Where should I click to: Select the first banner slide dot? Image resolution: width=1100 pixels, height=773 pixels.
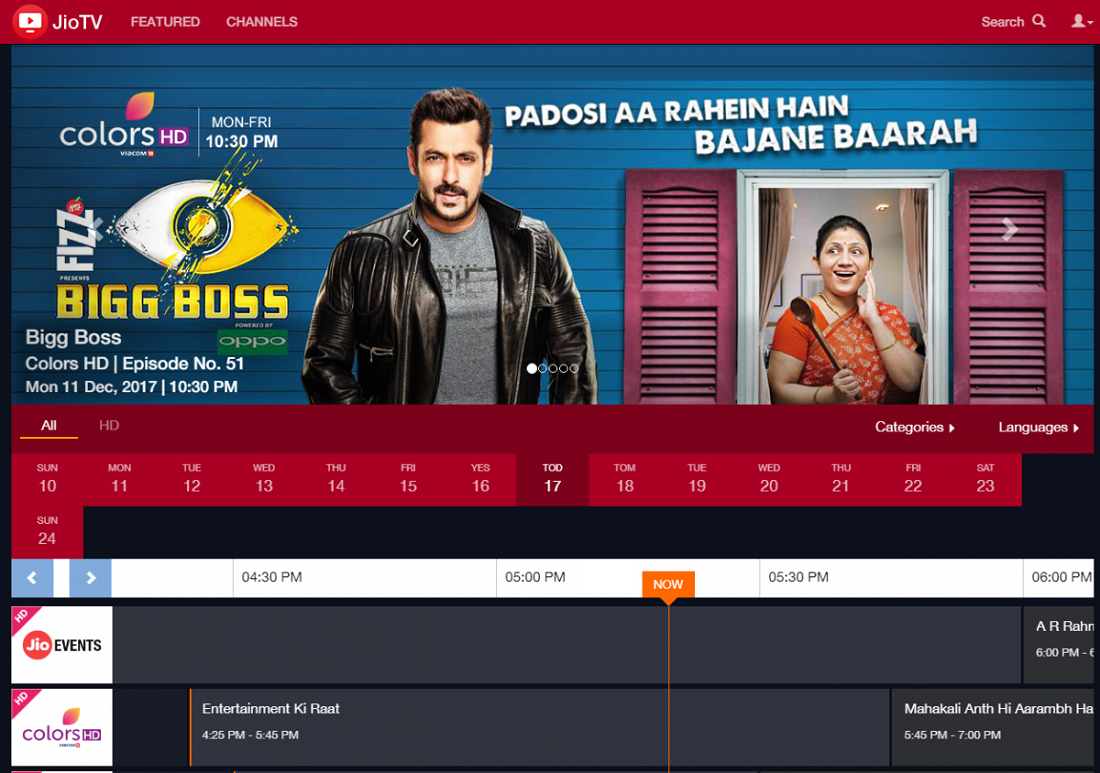click(532, 368)
